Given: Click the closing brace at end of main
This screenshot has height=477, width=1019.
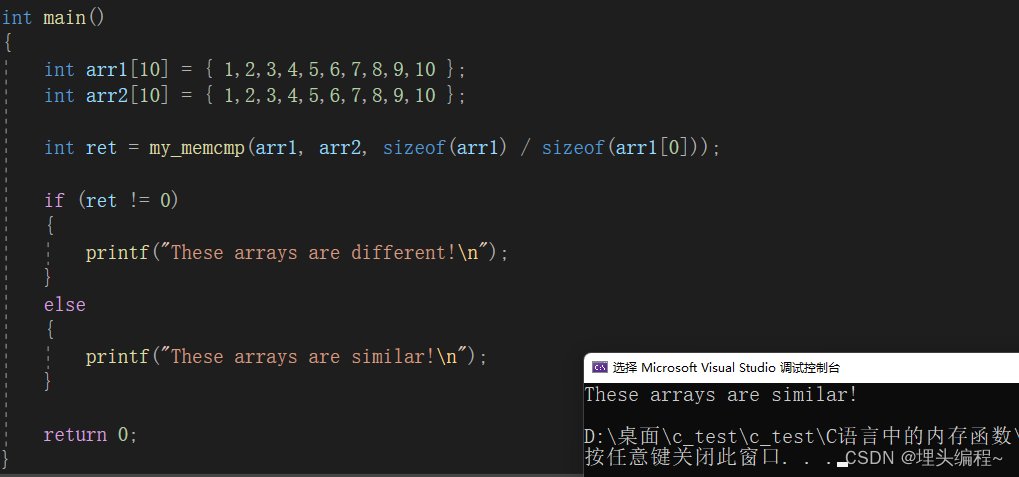Looking at the screenshot, I should point(7,459).
